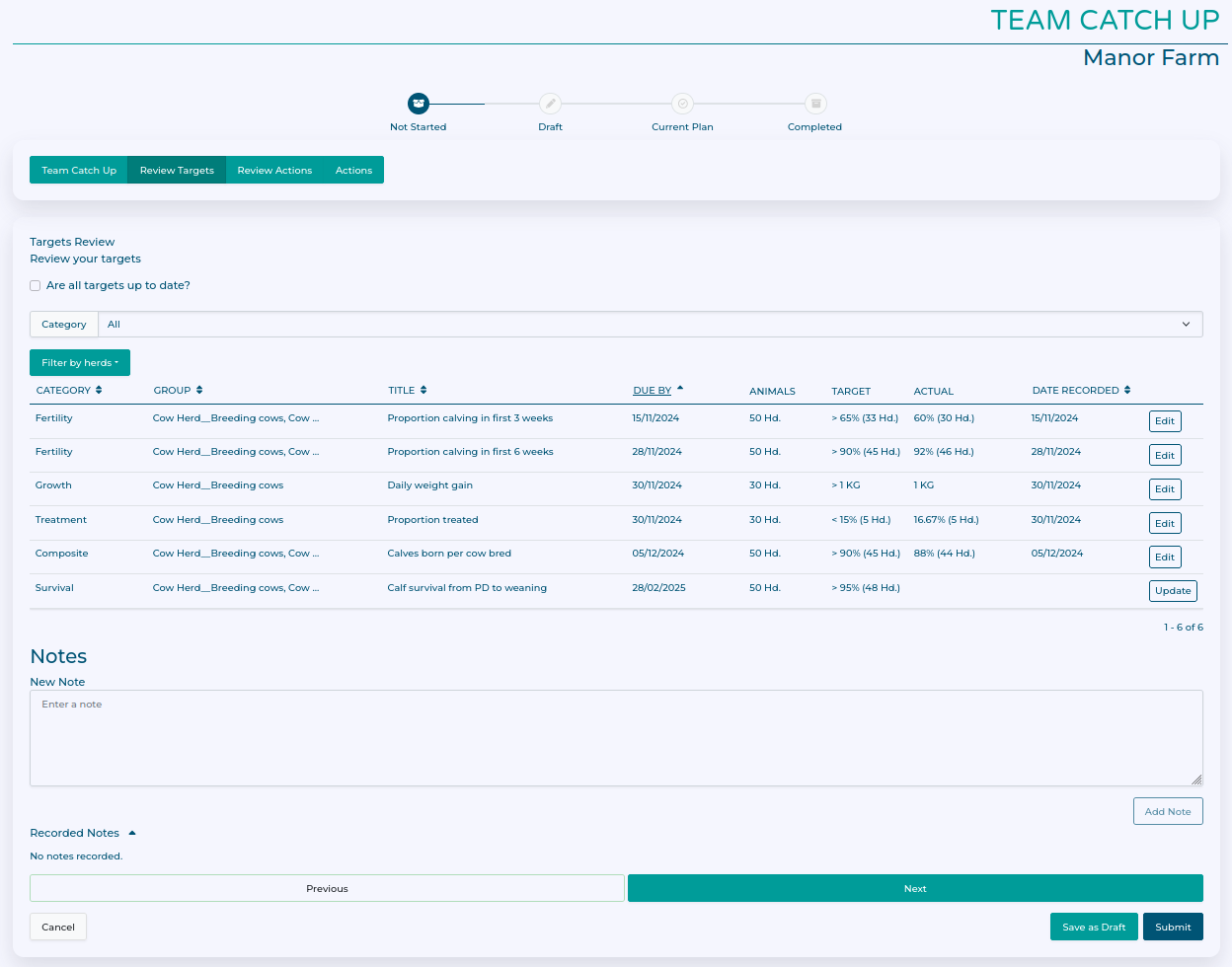Sort table by Title column arrows
This screenshot has width=1232, height=967.
coord(423,391)
